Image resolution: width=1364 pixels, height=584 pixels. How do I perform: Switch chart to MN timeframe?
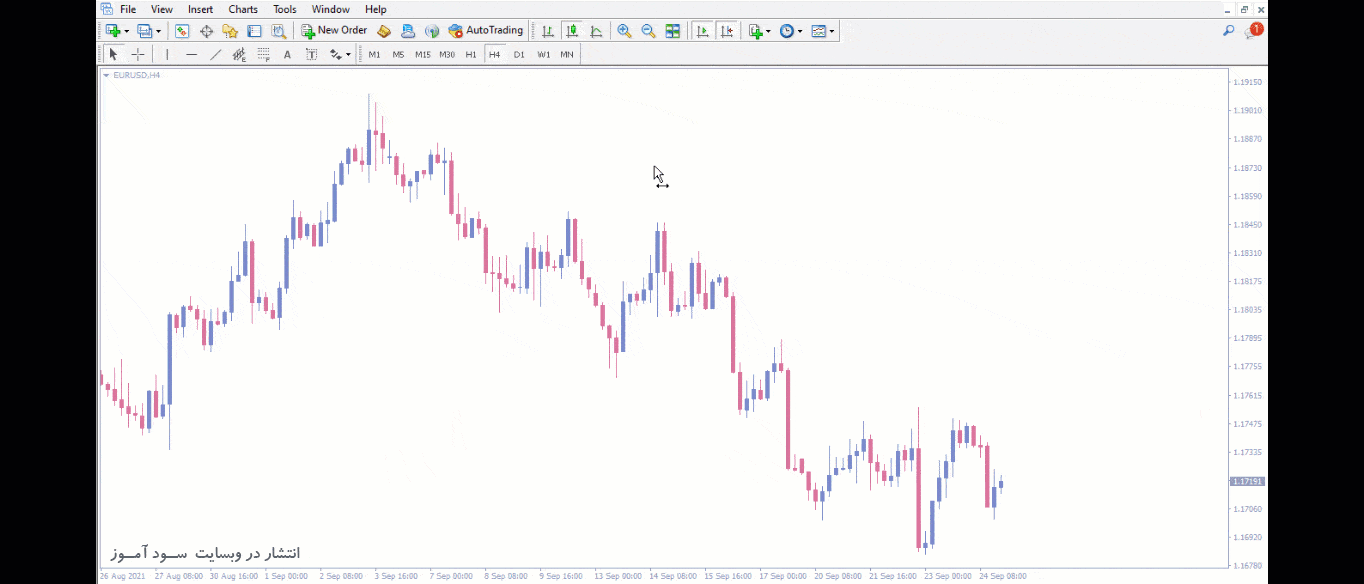point(567,54)
